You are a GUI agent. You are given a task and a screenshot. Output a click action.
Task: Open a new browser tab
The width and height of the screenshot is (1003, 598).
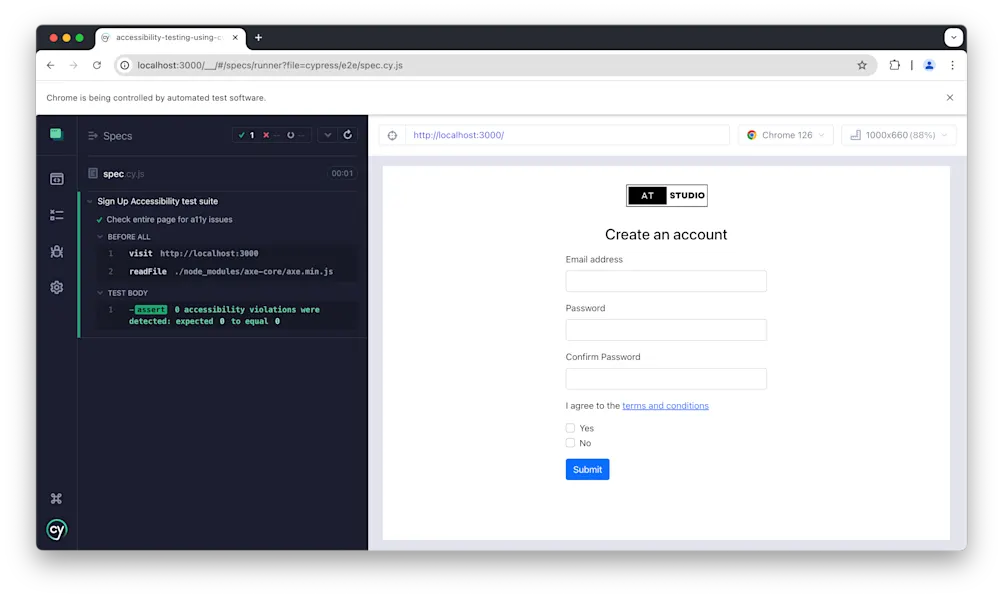coord(258,38)
